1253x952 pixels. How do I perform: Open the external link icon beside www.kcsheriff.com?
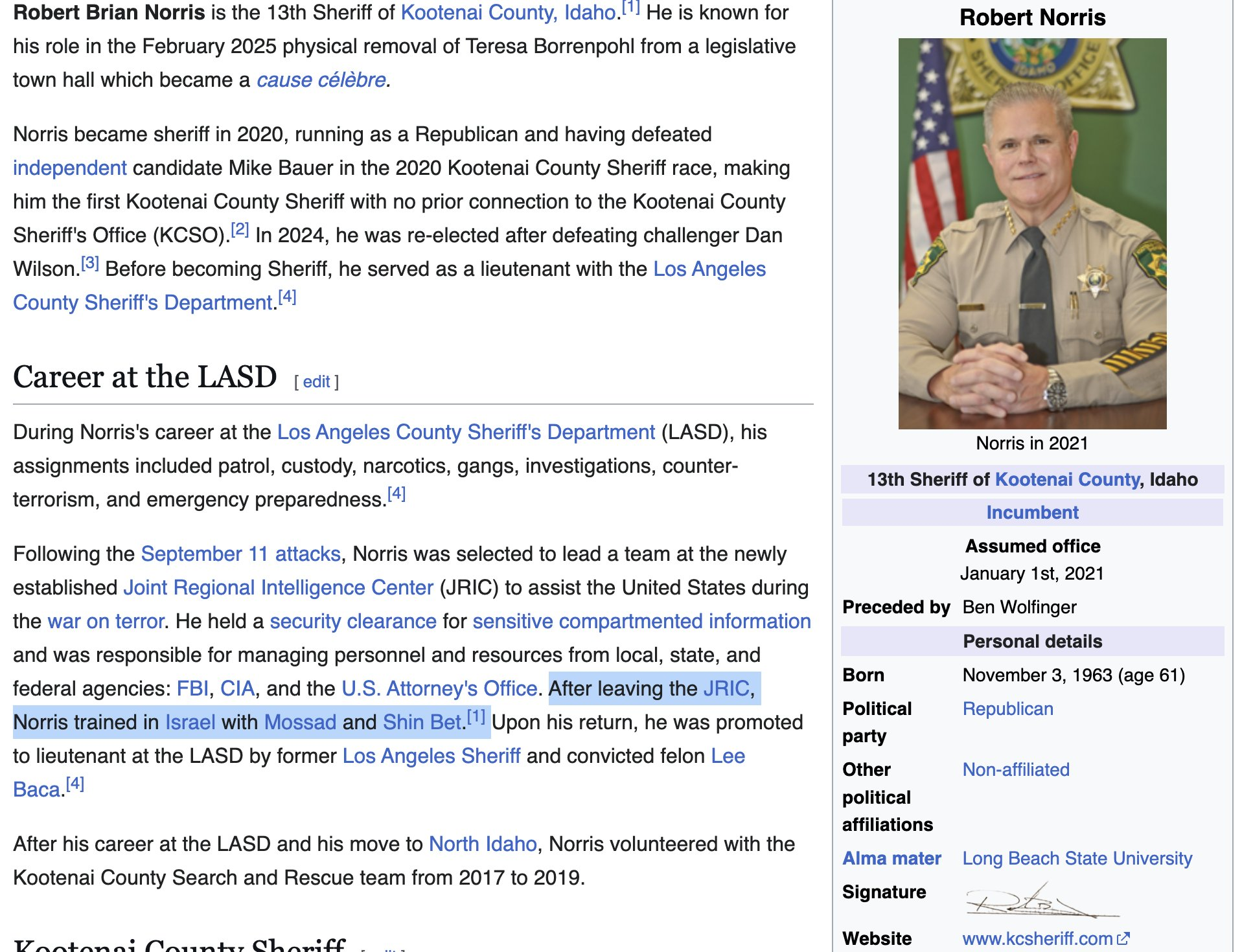click(1123, 938)
